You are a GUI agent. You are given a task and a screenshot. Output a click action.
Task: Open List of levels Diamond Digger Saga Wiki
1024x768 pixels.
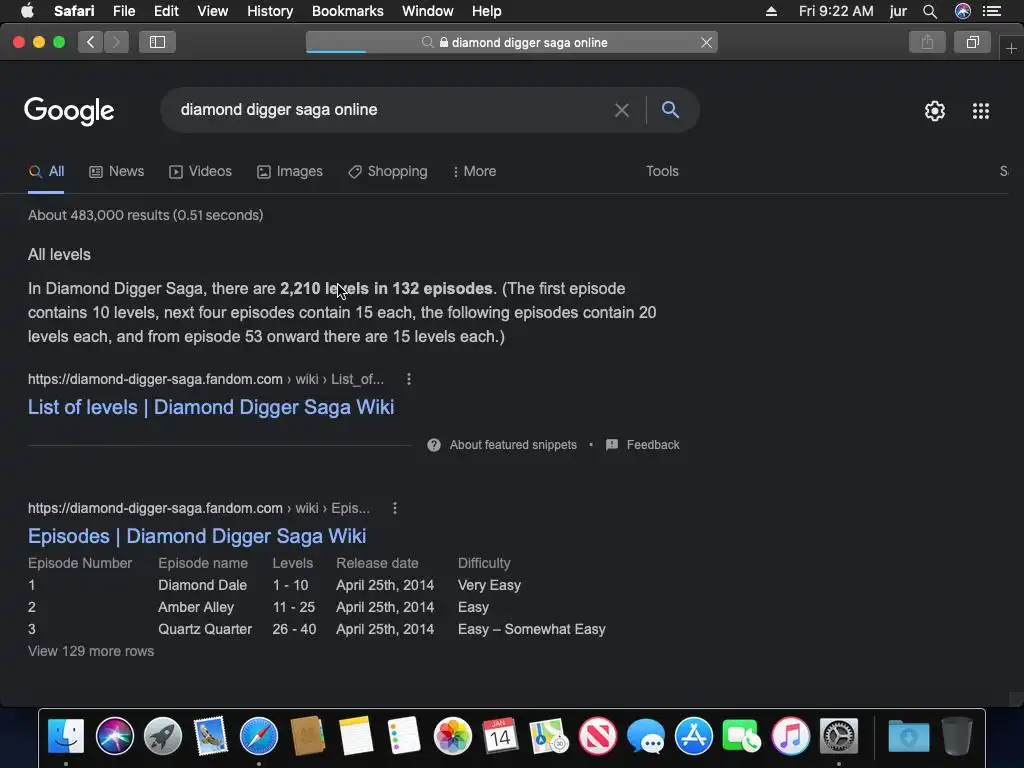pos(211,407)
